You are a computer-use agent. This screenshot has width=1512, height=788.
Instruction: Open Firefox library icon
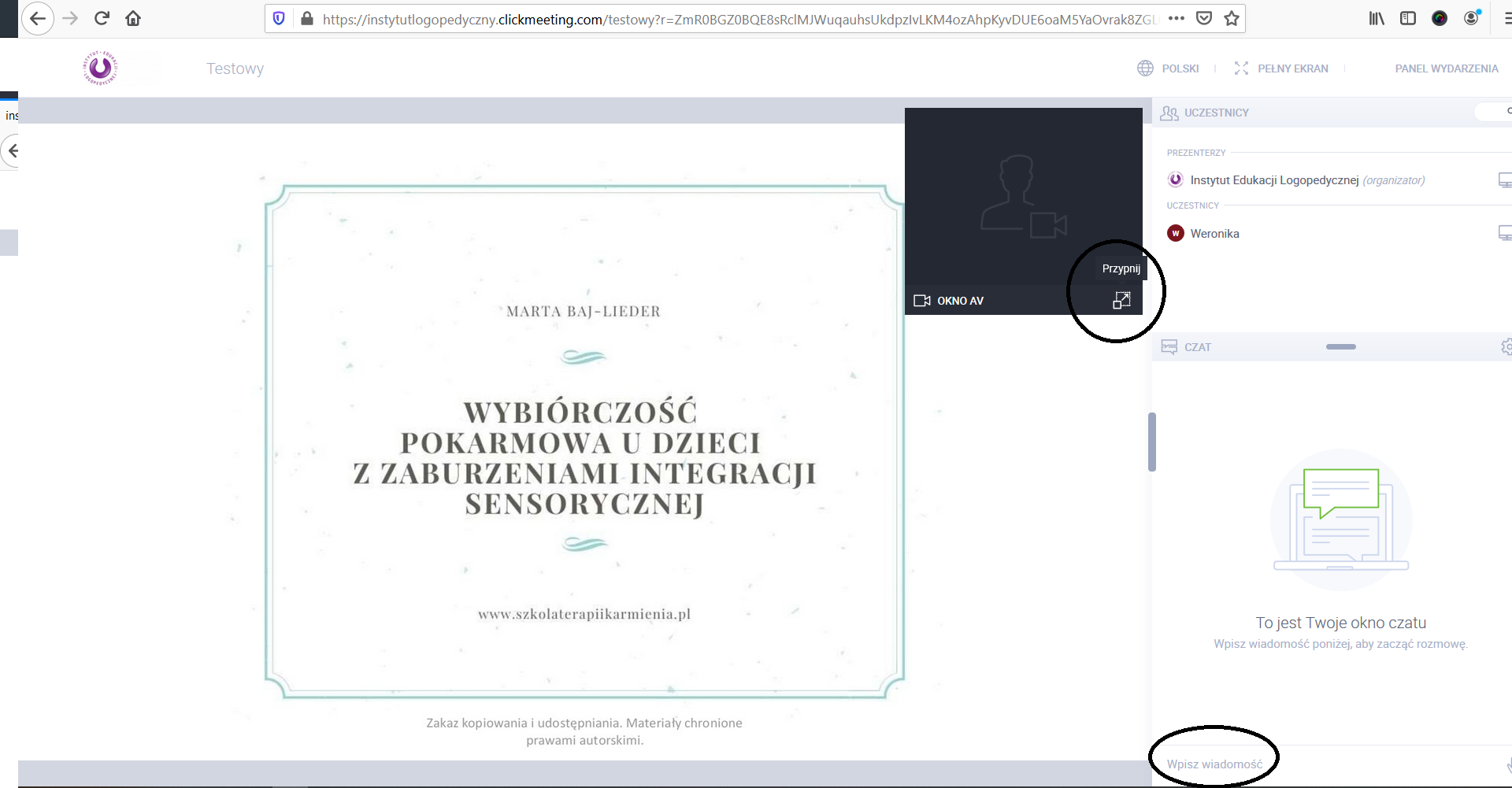click(x=1376, y=18)
